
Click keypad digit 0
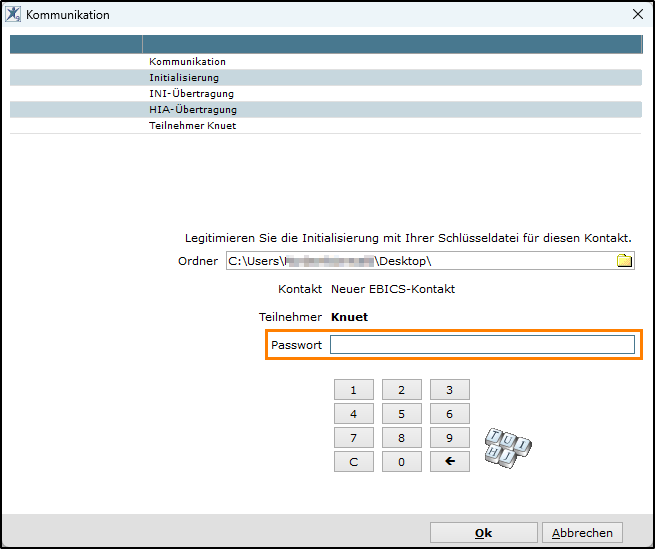click(x=402, y=461)
